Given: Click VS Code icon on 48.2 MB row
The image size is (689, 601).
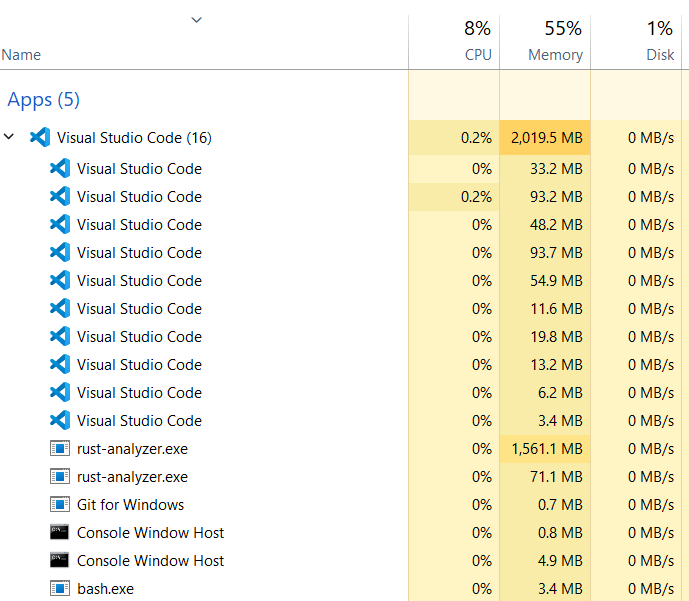Looking at the screenshot, I should tap(60, 224).
